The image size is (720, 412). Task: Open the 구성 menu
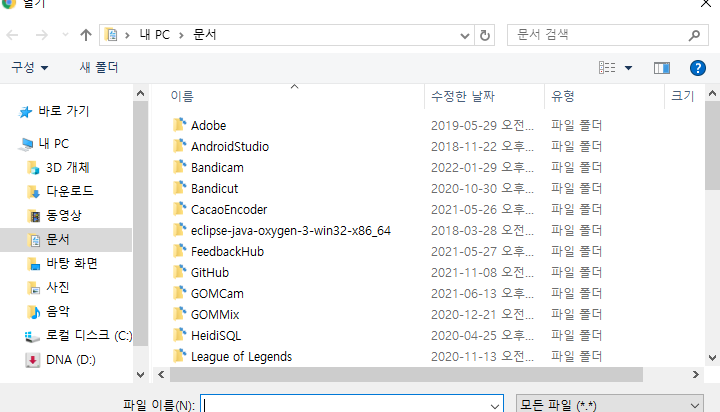pos(29,68)
